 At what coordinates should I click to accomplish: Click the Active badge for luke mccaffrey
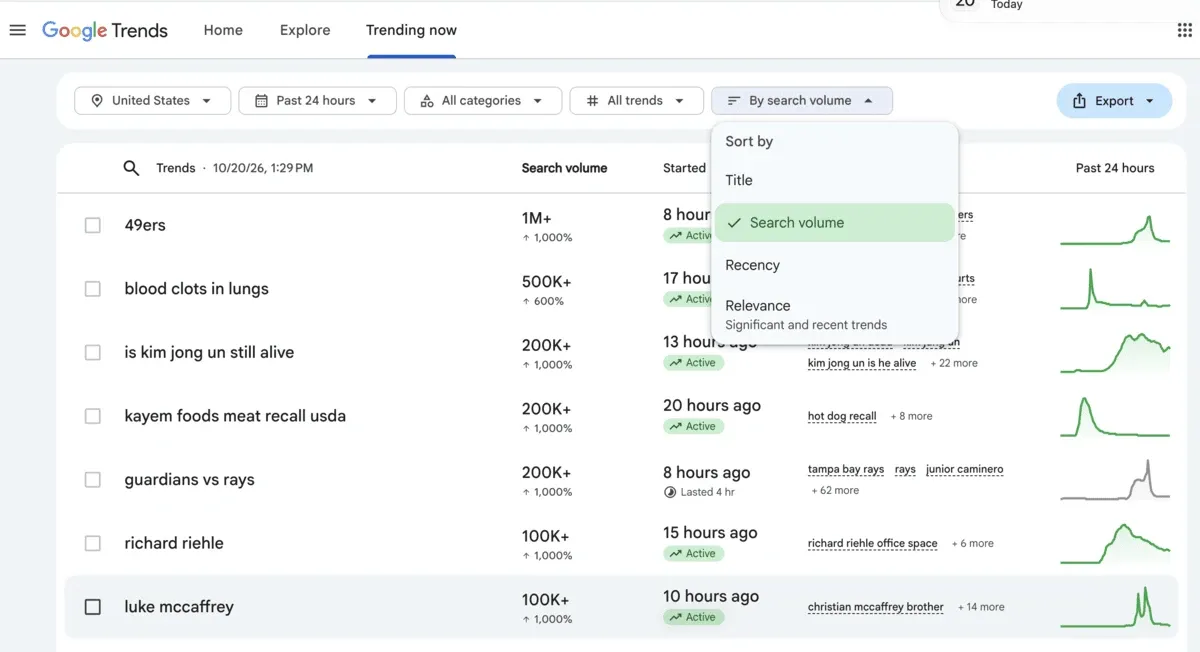693,617
